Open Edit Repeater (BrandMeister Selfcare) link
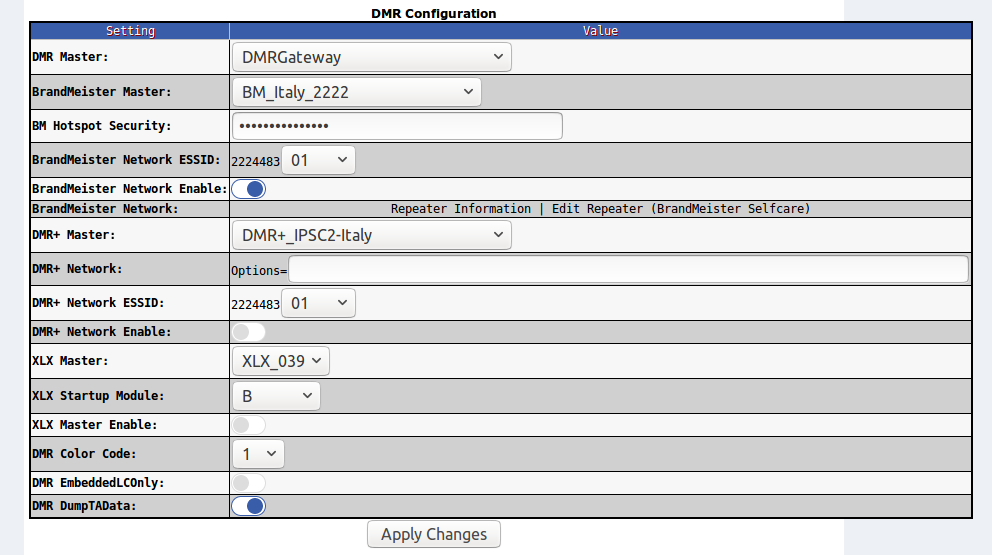Image resolution: width=992 pixels, height=555 pixels. (x=681, y=209)
